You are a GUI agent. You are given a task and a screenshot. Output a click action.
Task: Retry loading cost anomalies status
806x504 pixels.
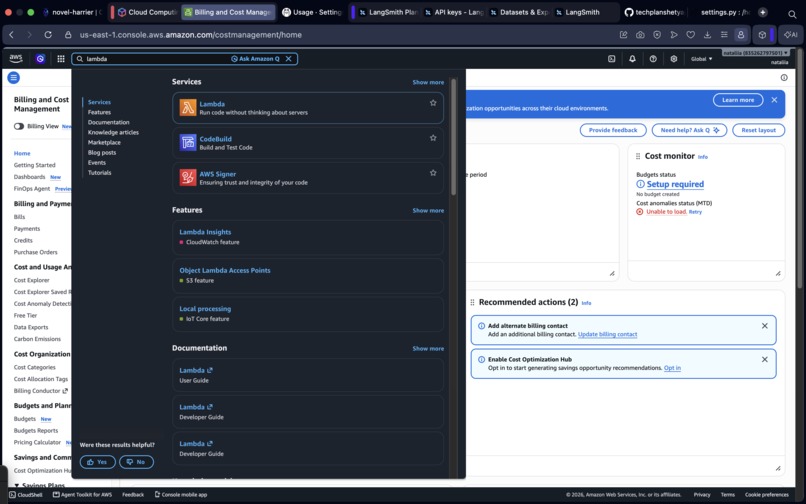pyautogui.click(x=695, y=212)
